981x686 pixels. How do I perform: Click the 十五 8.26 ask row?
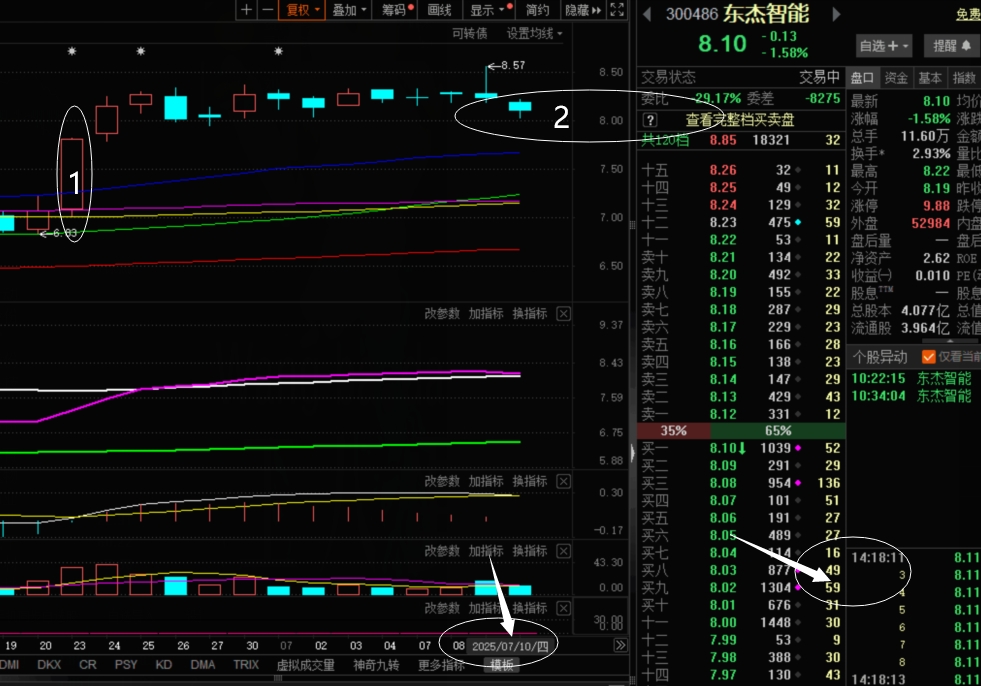[741, 170]
